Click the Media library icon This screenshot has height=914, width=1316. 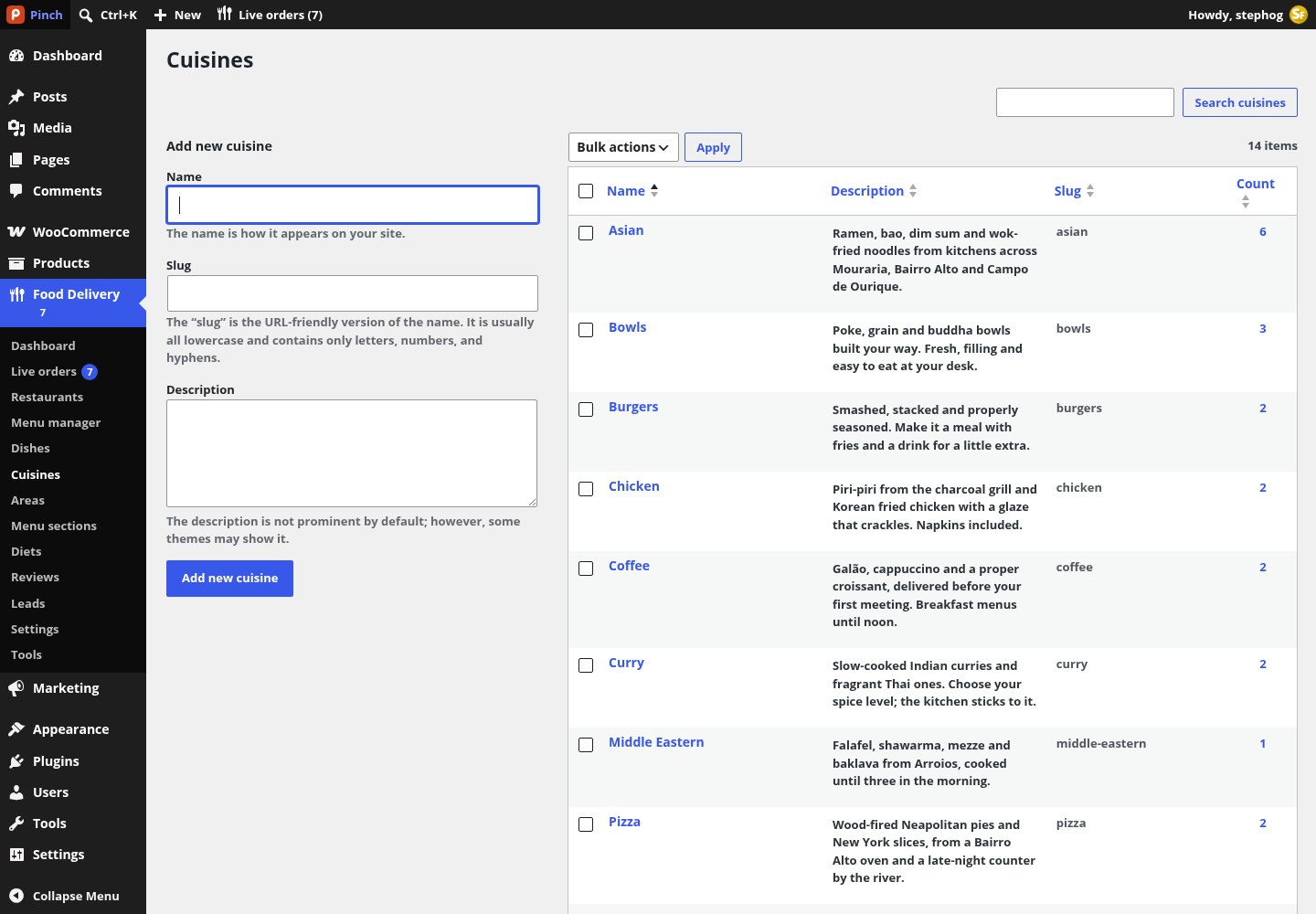tap(16, 128)
